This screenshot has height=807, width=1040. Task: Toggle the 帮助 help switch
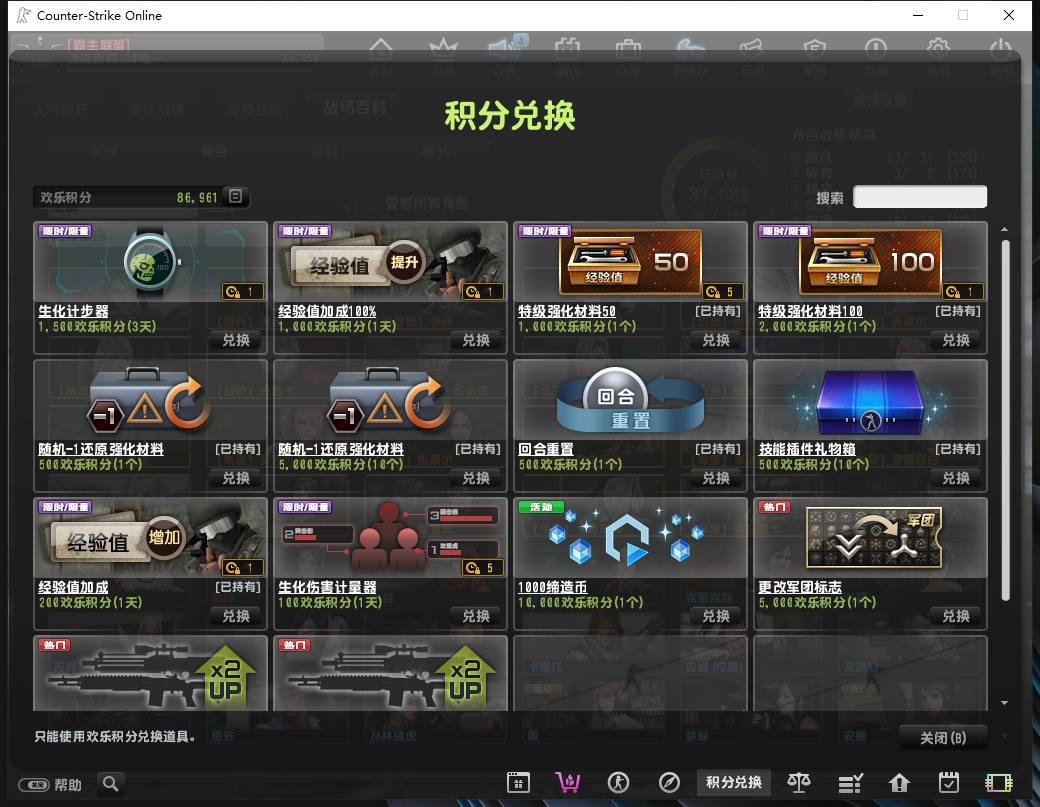pyautogui.click(x=34, y=785)
